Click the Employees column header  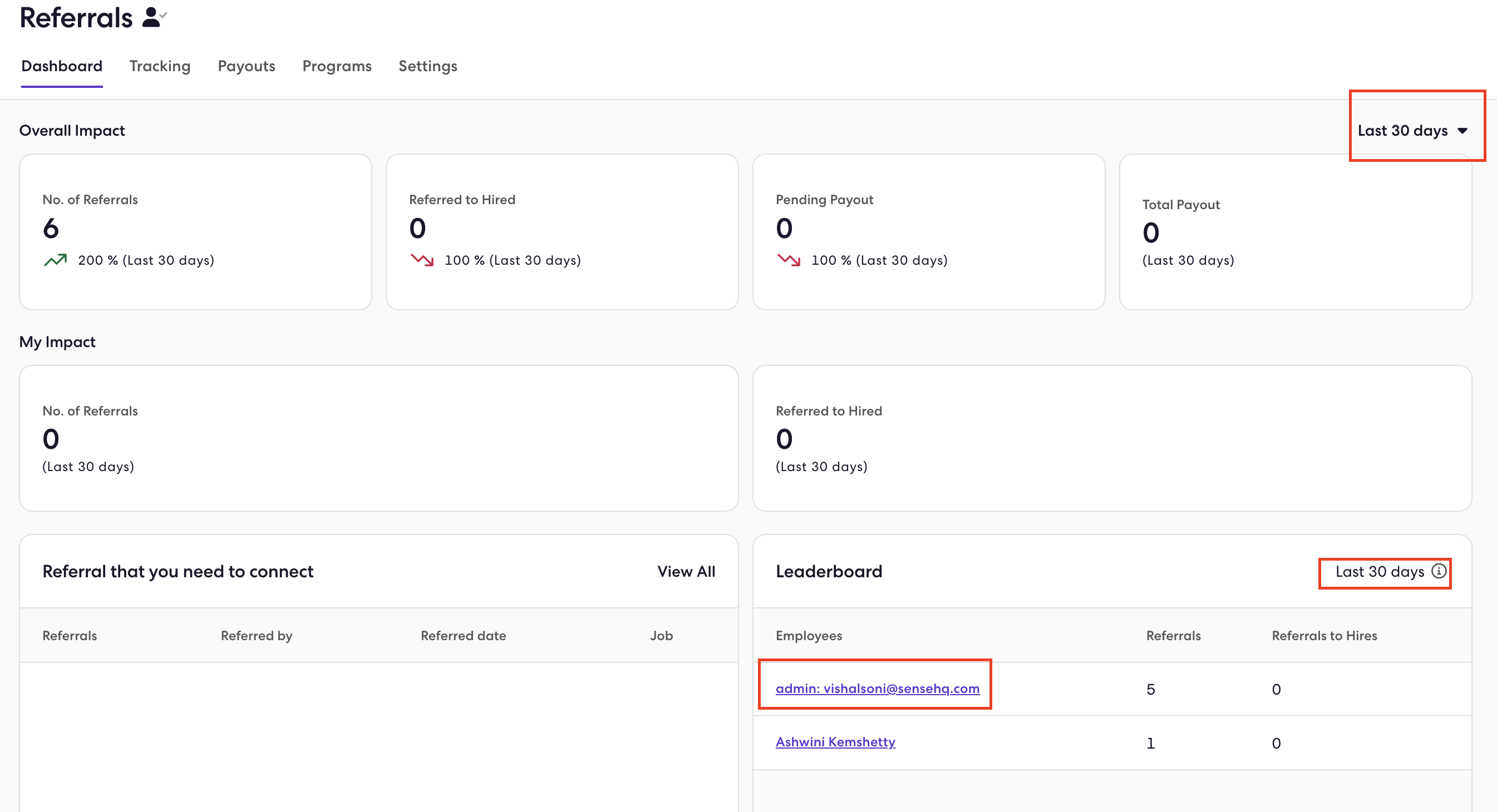tap(809, 636)
